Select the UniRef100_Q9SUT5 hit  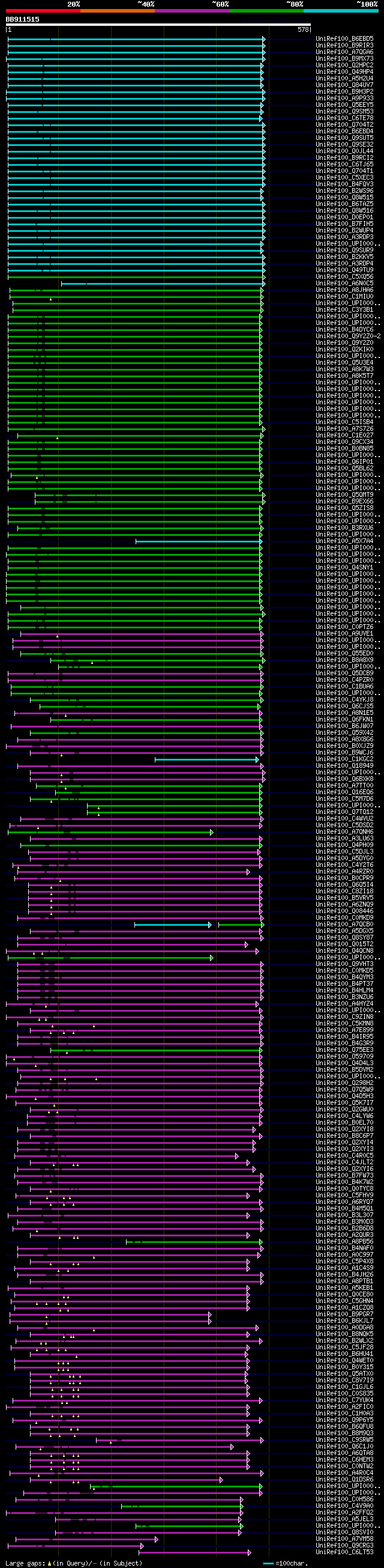[x=344, y=138]
